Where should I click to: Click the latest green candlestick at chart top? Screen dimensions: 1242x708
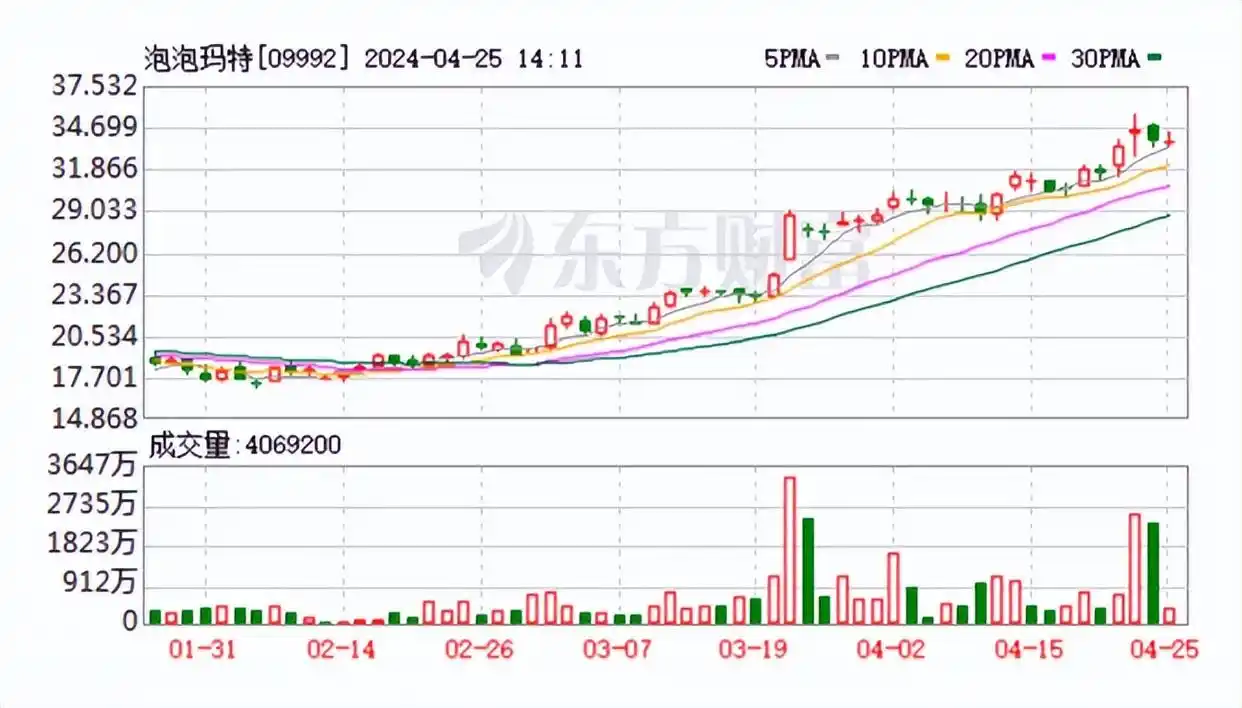pyautogui.click(x=1151, y=133)
